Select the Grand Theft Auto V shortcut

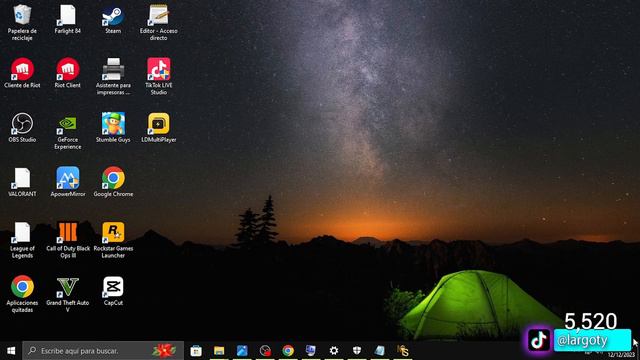pyautogui.click(x=67, y=295)
